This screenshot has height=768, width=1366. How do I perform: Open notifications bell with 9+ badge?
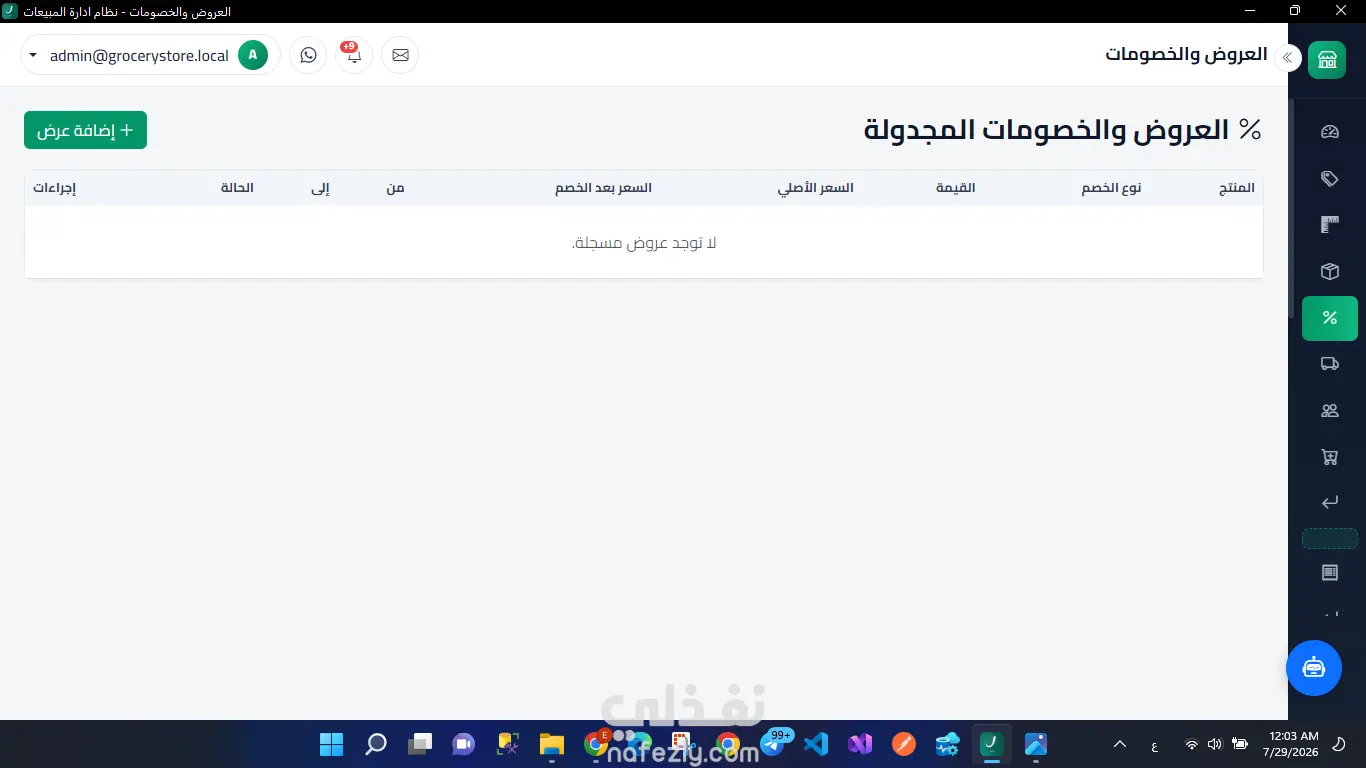[x=353, y=55]
